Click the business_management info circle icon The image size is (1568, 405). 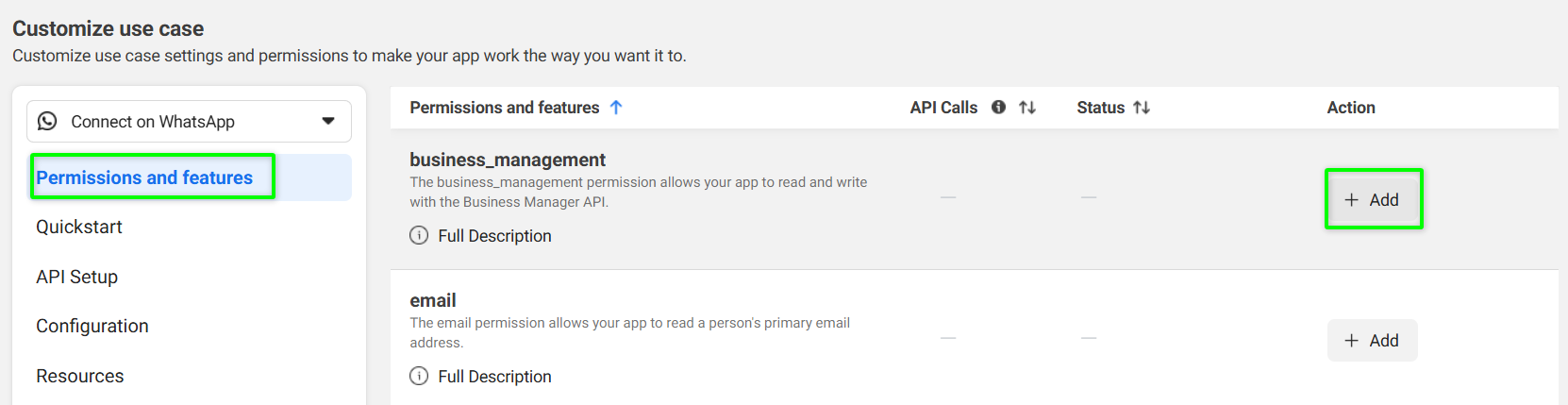[419, 235]
